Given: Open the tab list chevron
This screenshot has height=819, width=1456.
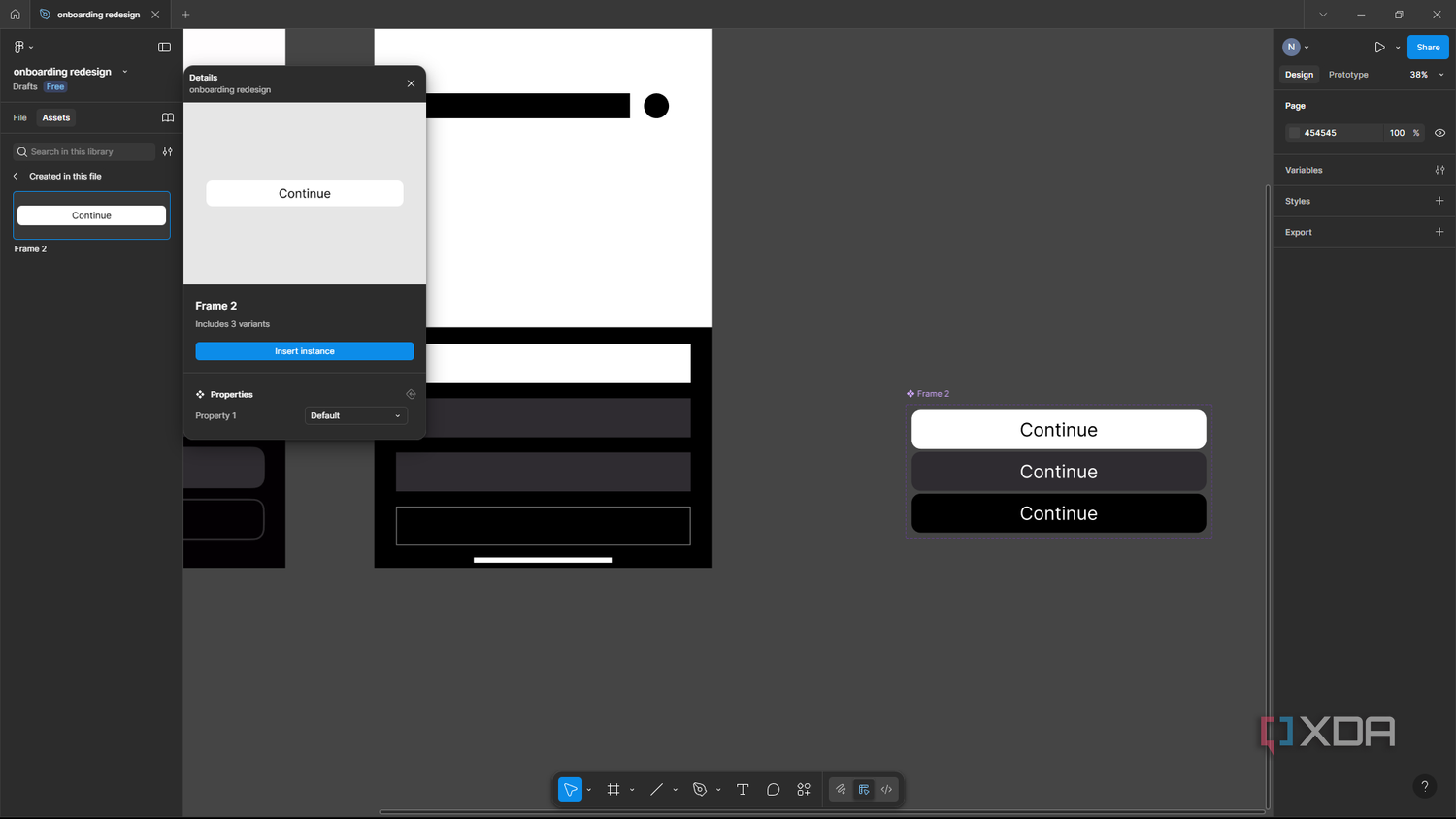Looking at the screenshot, I should coord(1322,15).
